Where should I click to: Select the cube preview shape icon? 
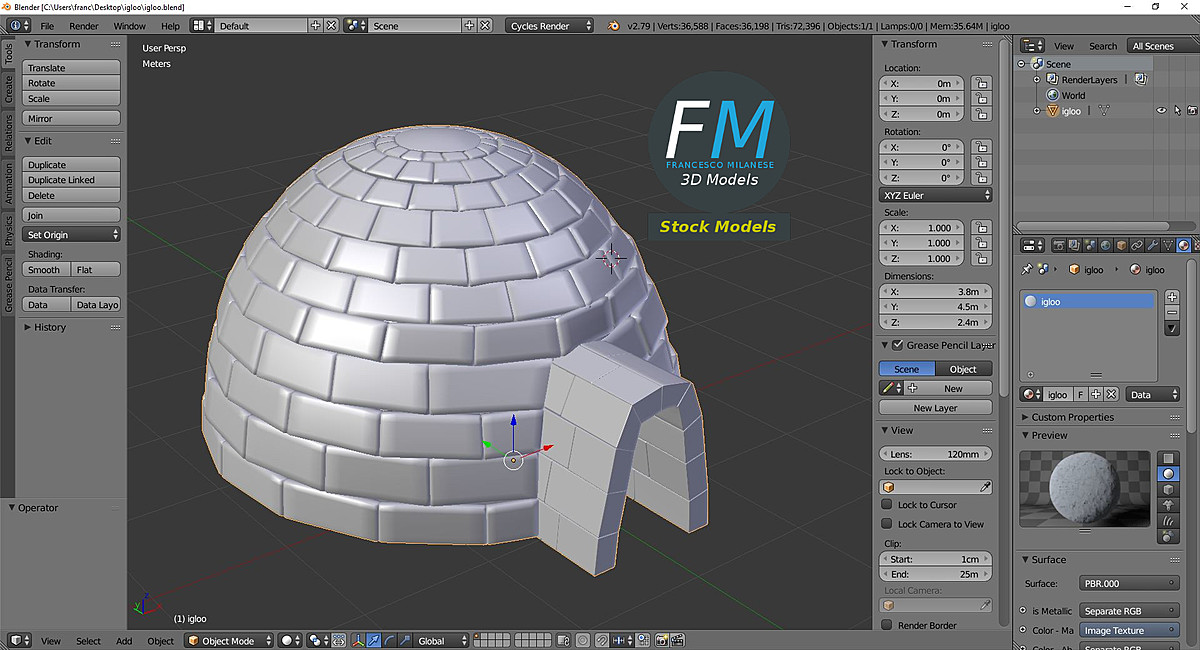pos(1168,490)
